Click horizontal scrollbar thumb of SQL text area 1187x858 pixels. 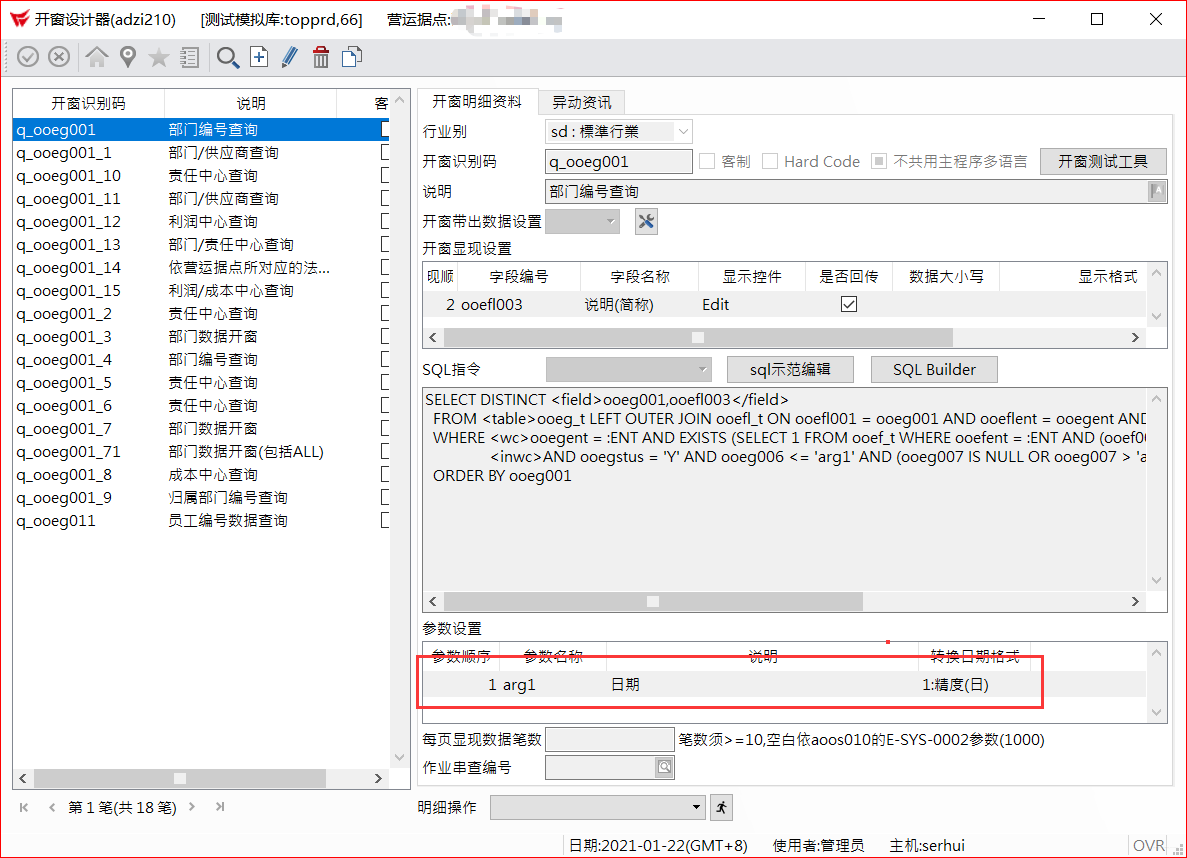tap(653, 601)
